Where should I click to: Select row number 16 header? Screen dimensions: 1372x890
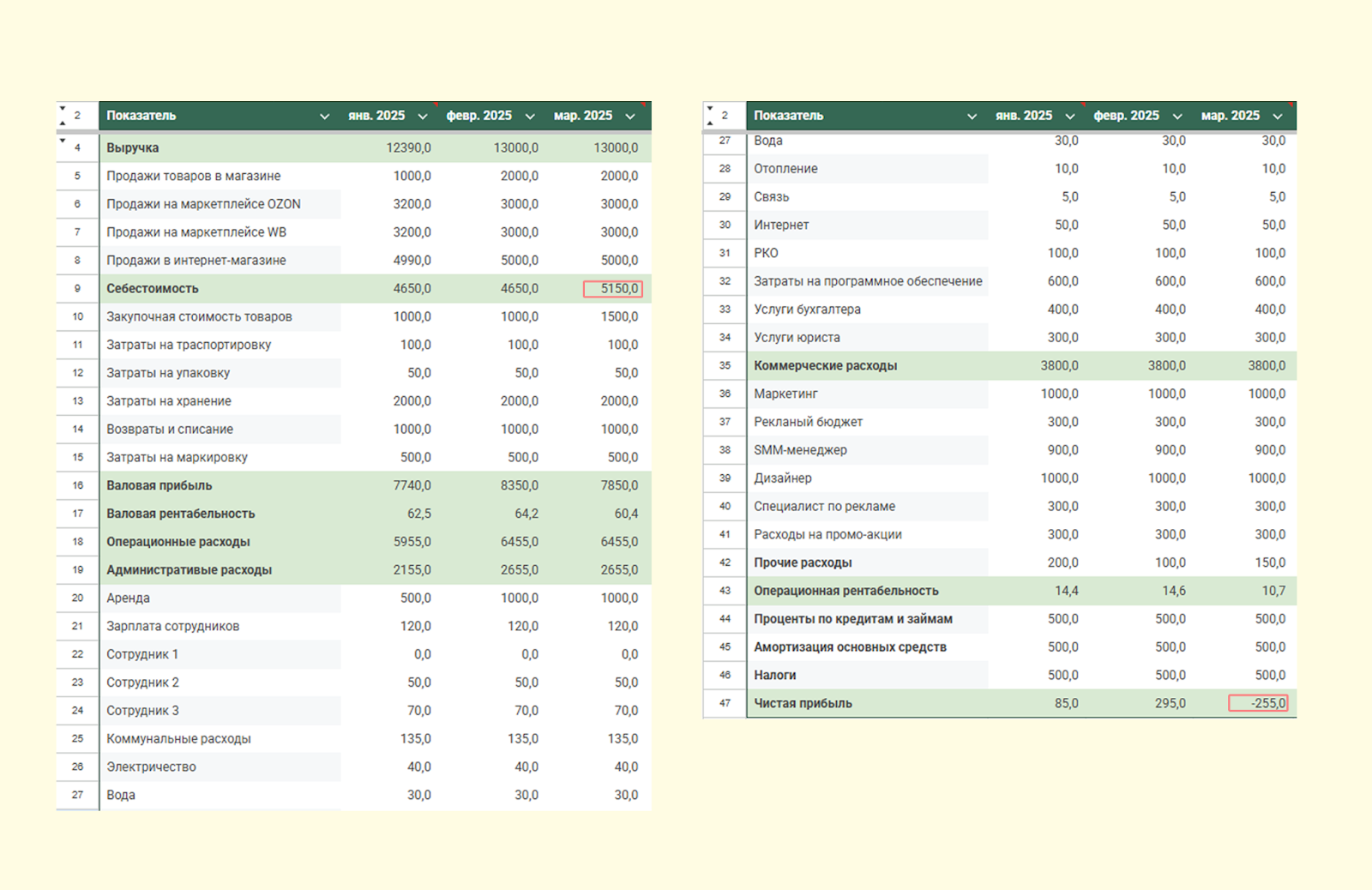(78, 485)
